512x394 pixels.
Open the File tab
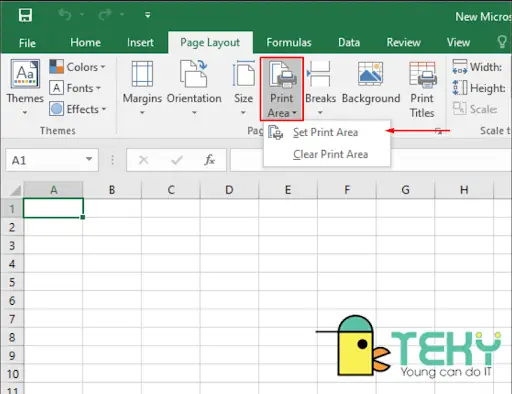click(27, 43)
